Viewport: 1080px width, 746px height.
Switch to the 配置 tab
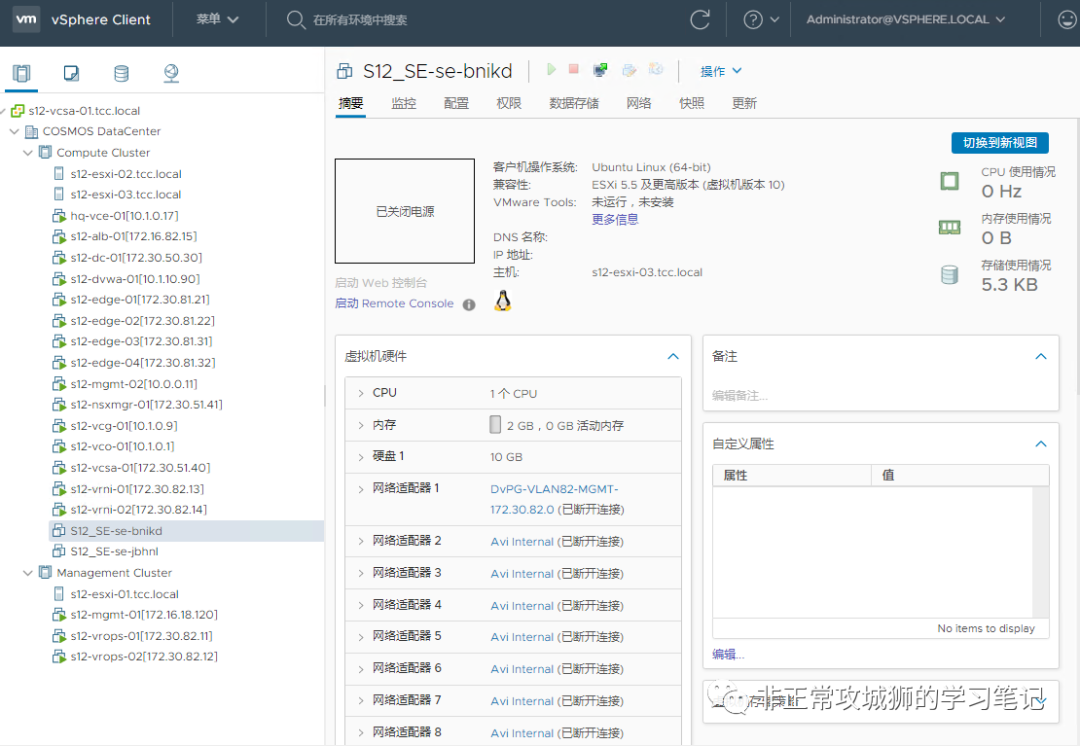(456, 103)
